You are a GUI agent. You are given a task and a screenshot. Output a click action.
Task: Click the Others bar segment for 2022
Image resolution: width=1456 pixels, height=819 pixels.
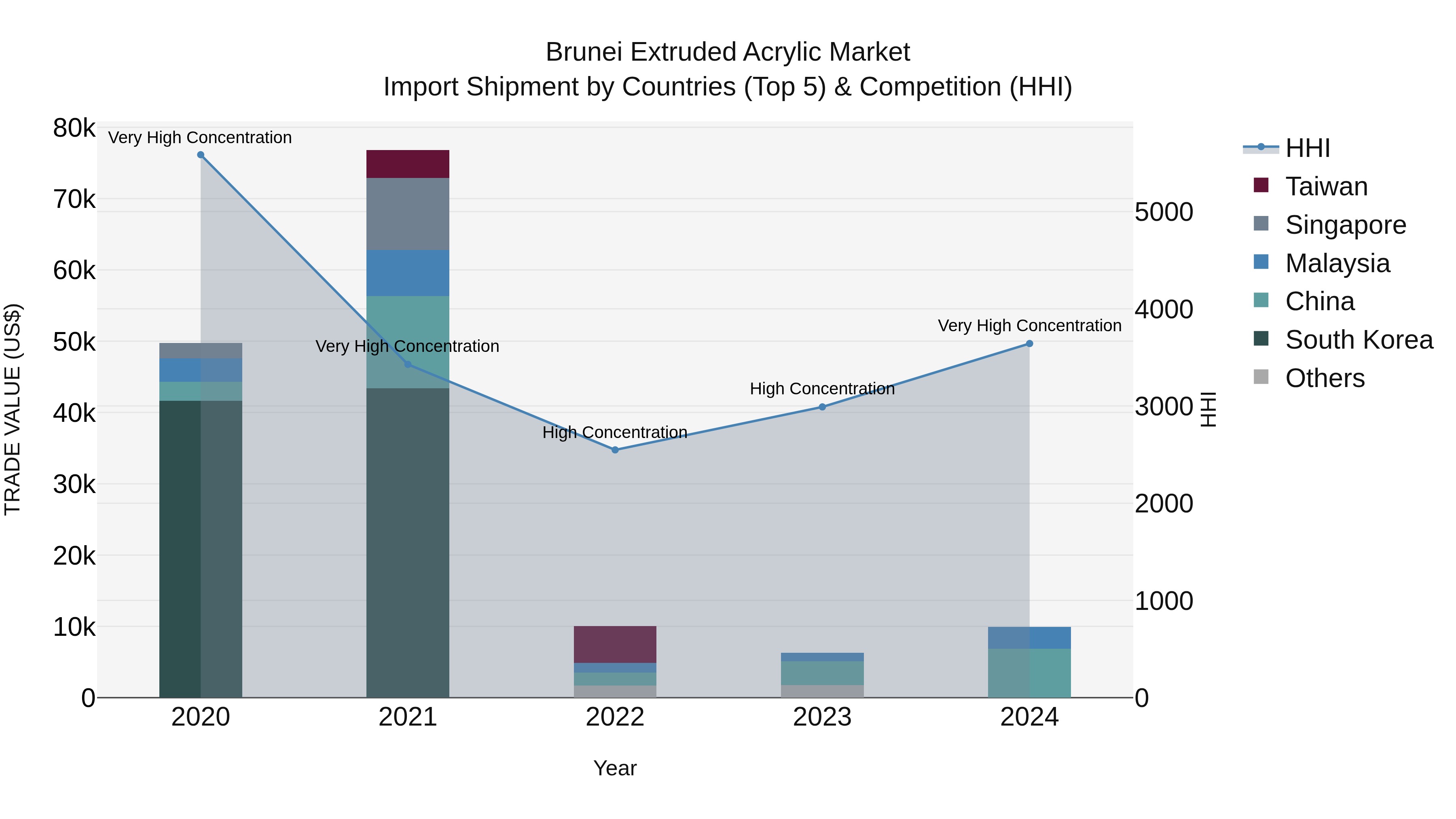(615, 692)
